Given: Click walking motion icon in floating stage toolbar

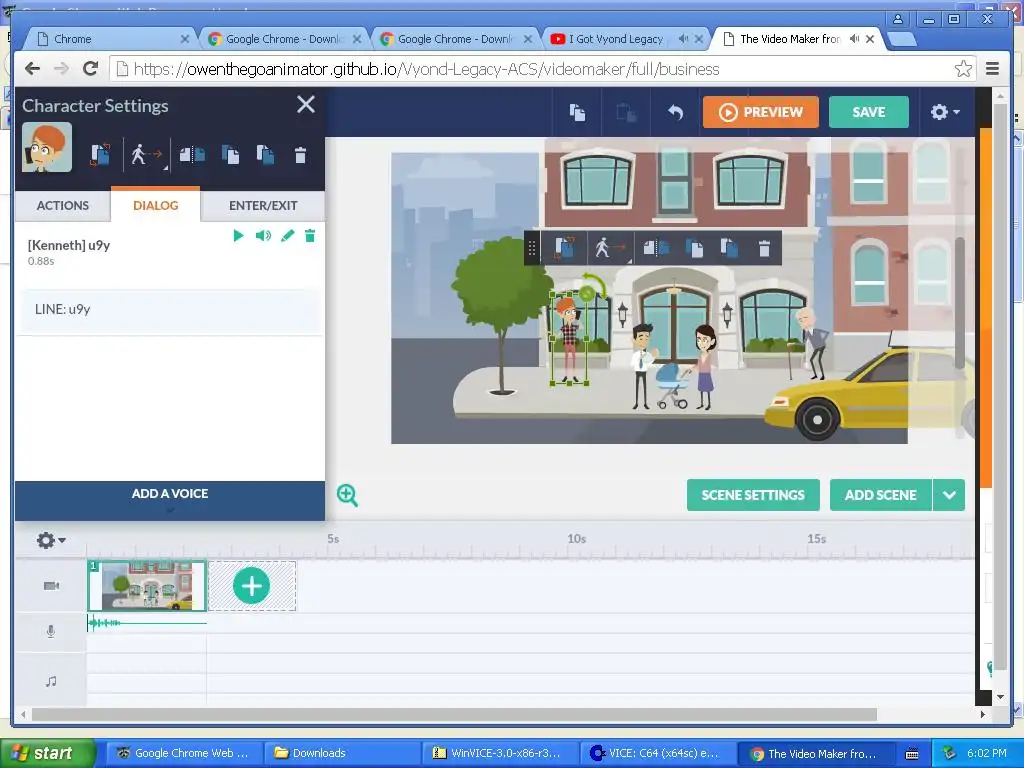Looking at the screenshot, I should point(610,248).
